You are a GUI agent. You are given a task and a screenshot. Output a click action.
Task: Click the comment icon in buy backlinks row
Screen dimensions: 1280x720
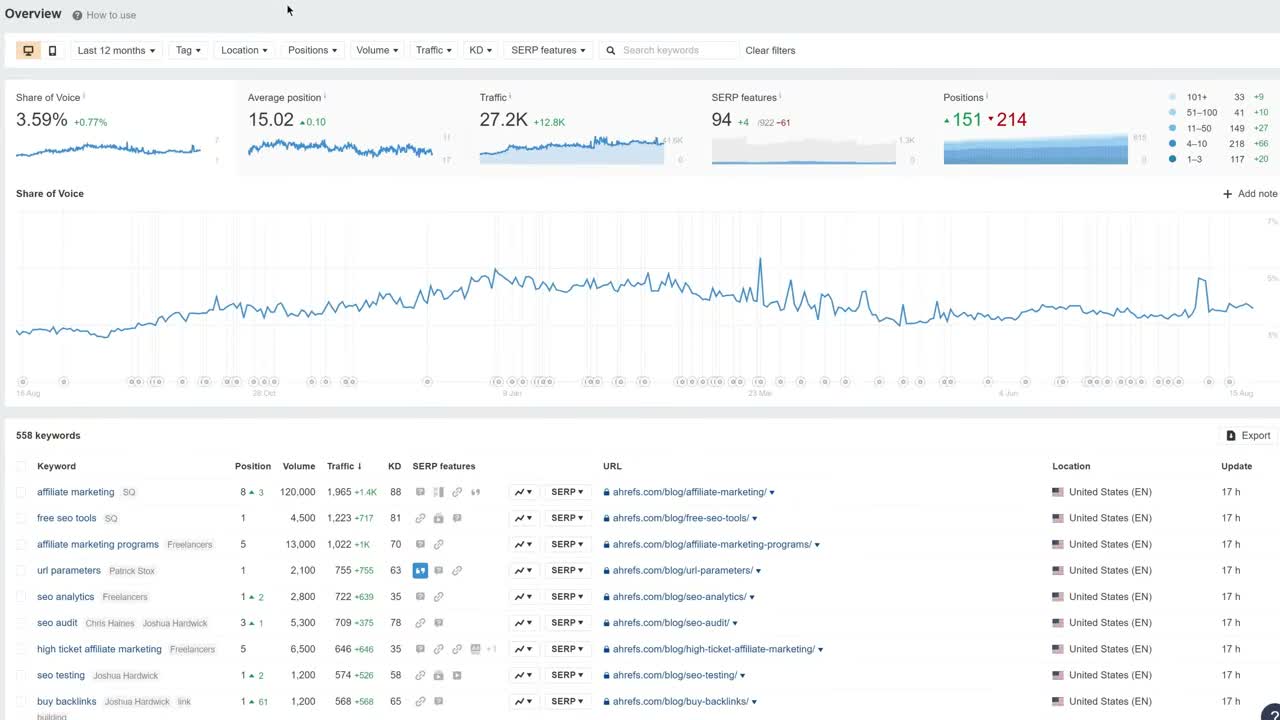[x=439, y=701]
